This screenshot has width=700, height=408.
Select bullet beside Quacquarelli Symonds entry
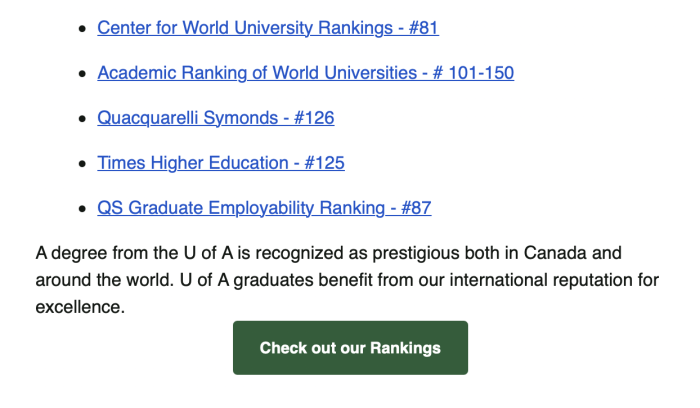pos(82,119)
